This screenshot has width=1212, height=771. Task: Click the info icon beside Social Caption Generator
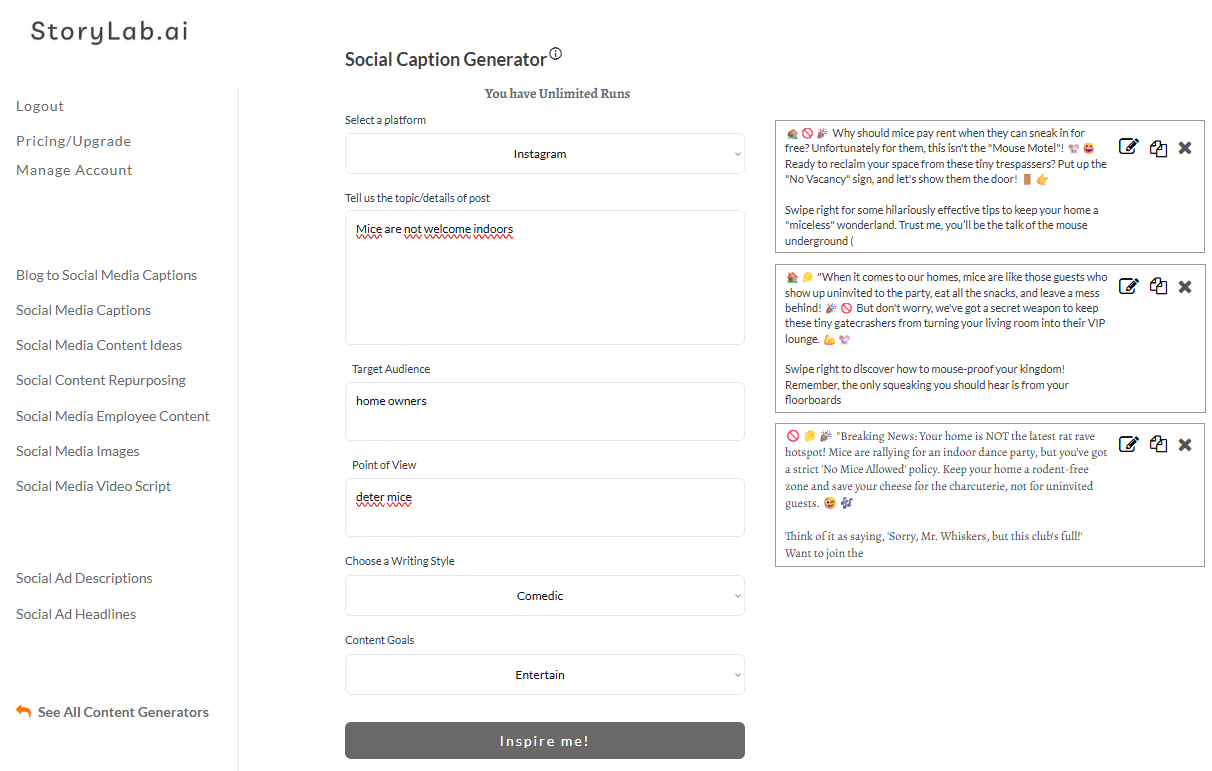[x=556, y=54]
